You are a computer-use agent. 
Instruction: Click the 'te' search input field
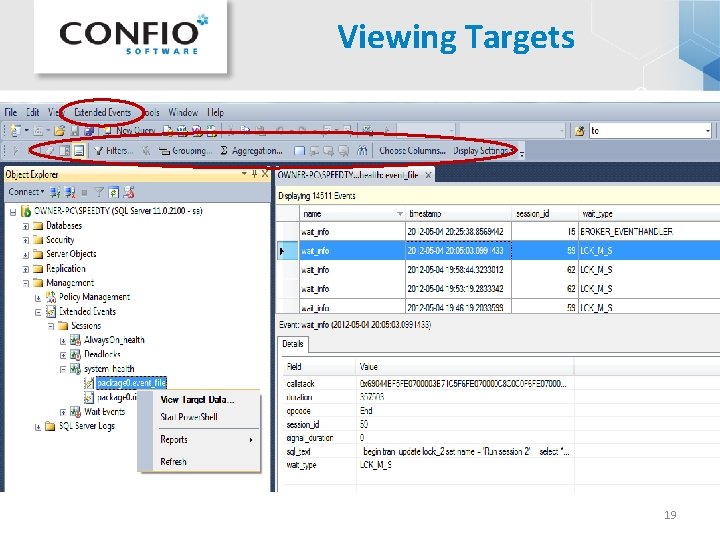tap(646, 131)
